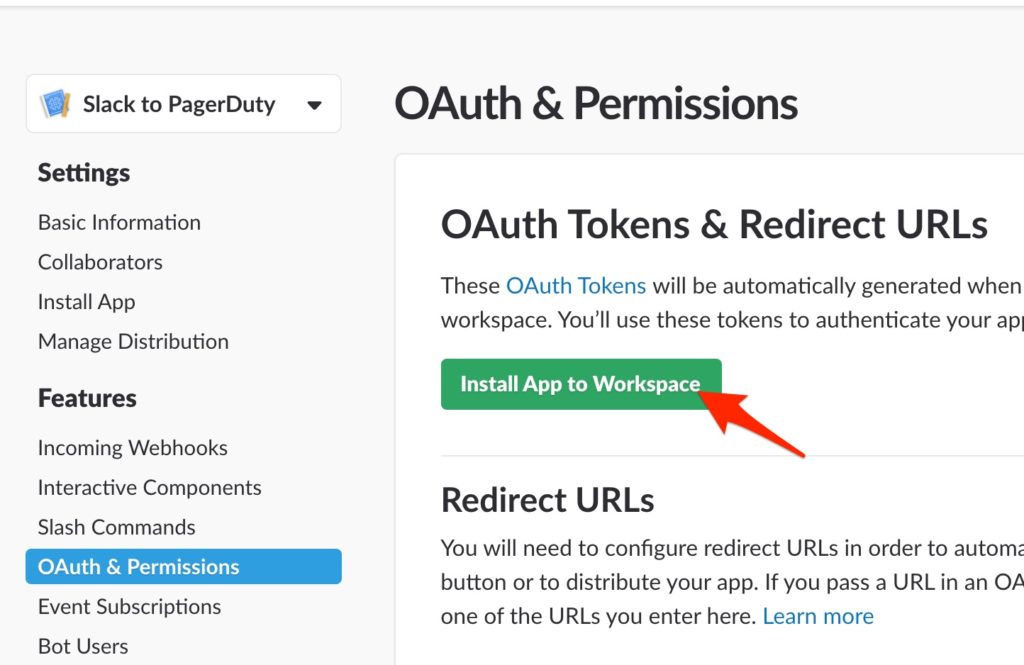Screen dimensions: 1024x665
Task: Select Install App in the sidebar
Action: pyautogui.click(x=86, y=302)
